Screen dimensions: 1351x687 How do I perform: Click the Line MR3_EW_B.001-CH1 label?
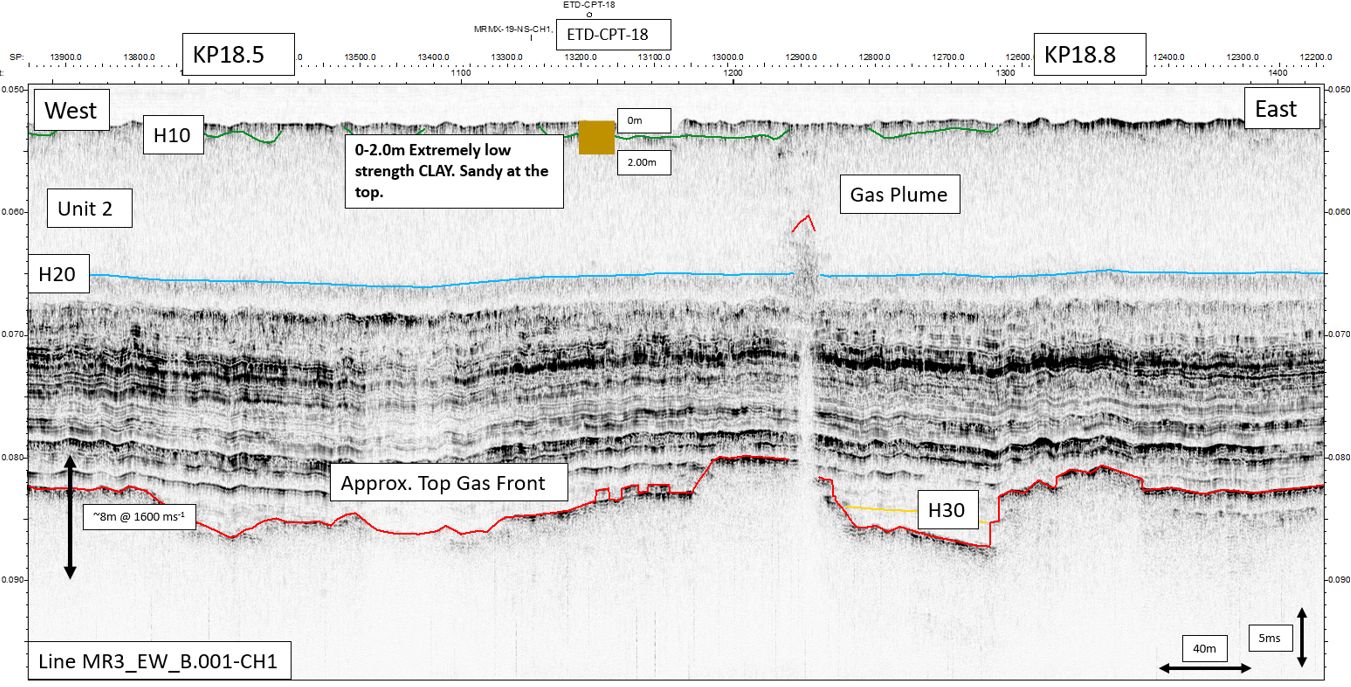159,661
